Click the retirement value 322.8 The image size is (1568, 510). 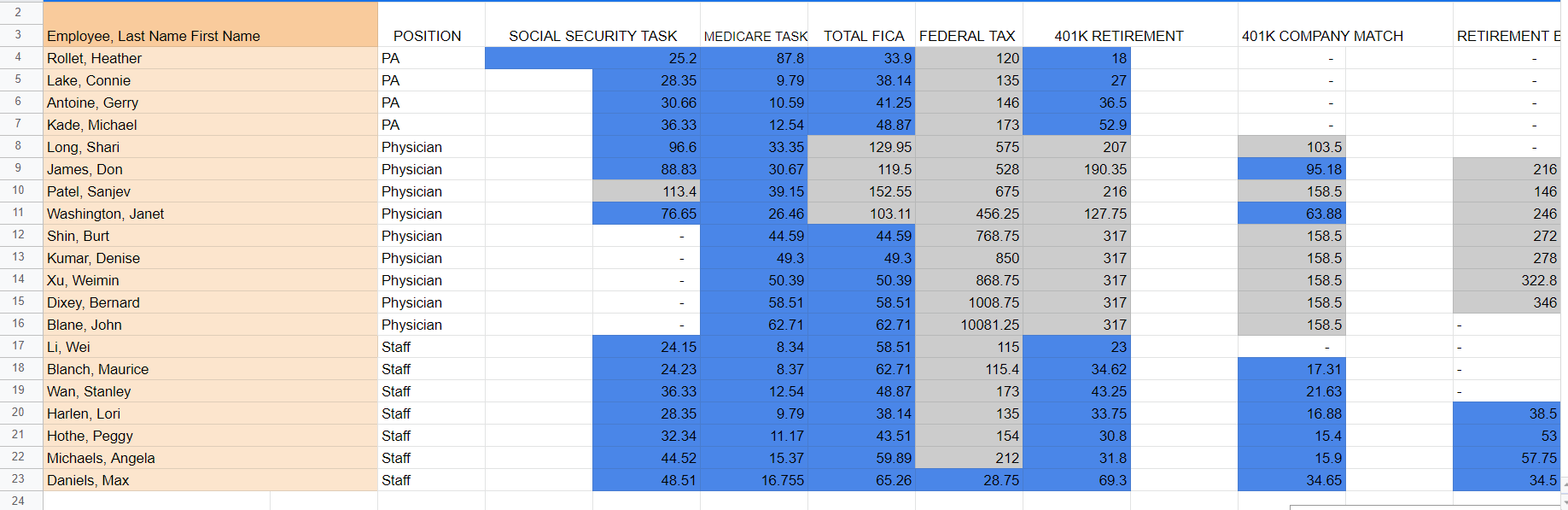(1507, 280)
